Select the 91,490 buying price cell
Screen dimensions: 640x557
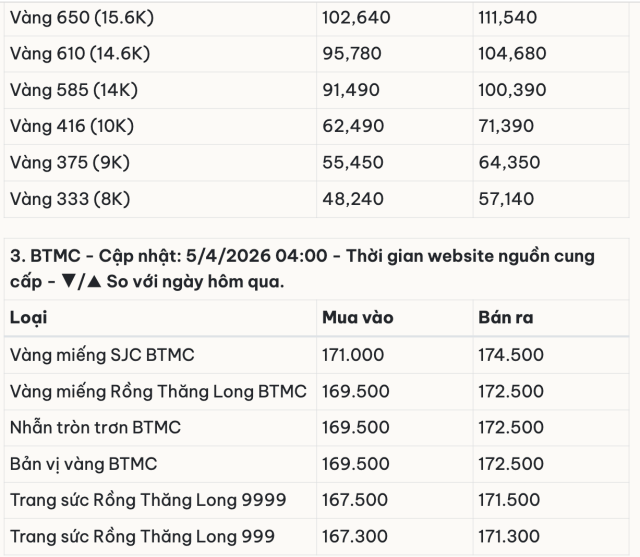[351, 90]
